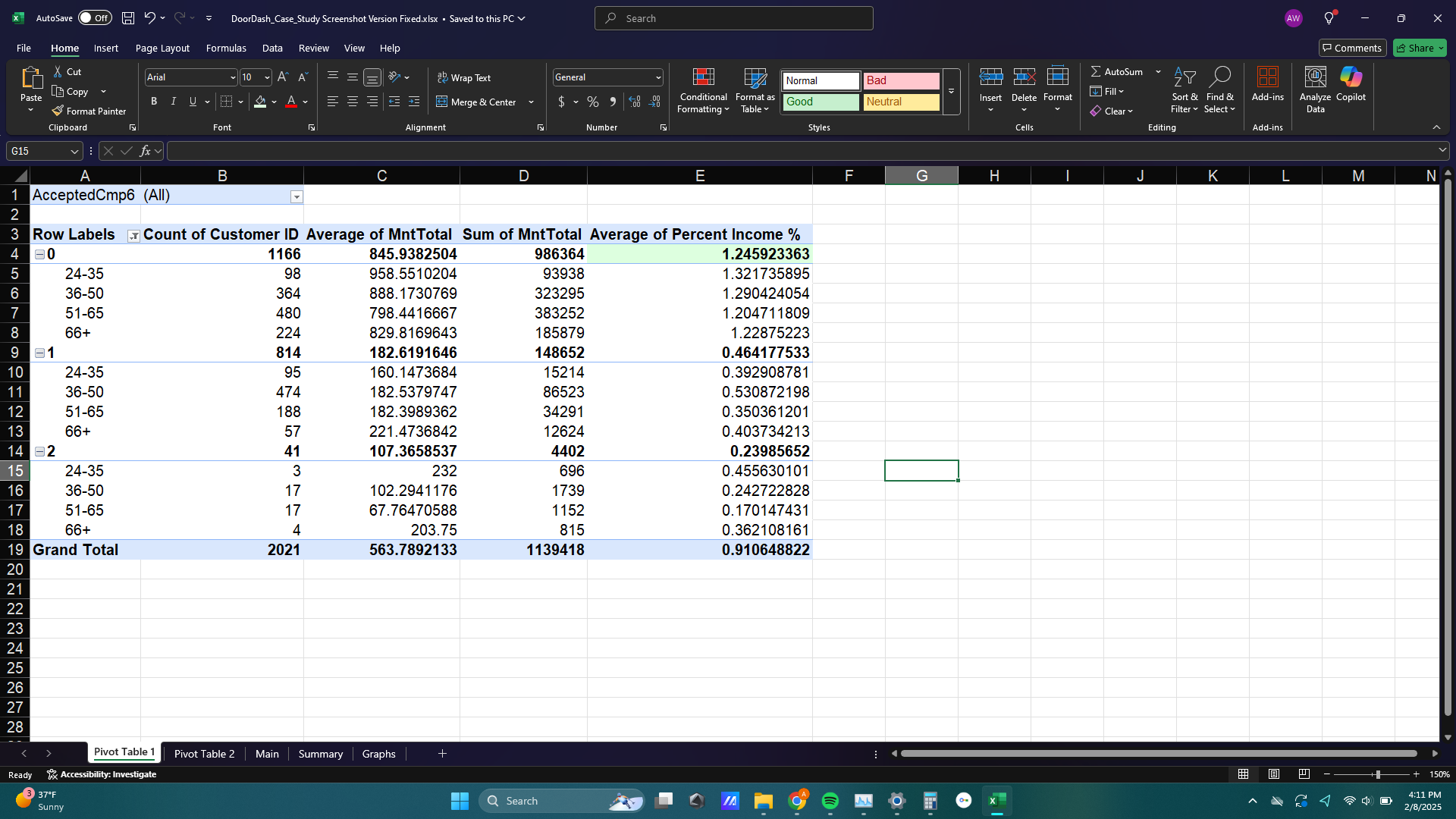This screenshot has height=819, width=1456.
Task: Switch to the Pivot Table 2 sheet
Action: click(x=204, y=754)
